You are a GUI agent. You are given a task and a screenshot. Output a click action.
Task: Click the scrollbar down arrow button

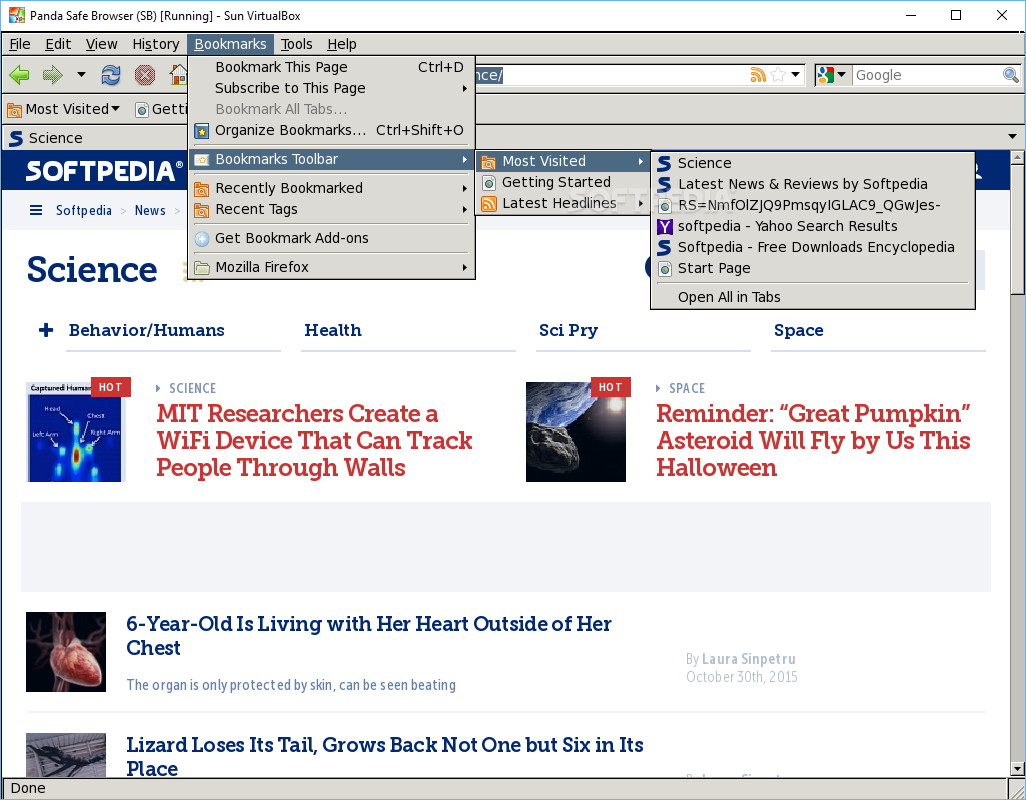1017,768
